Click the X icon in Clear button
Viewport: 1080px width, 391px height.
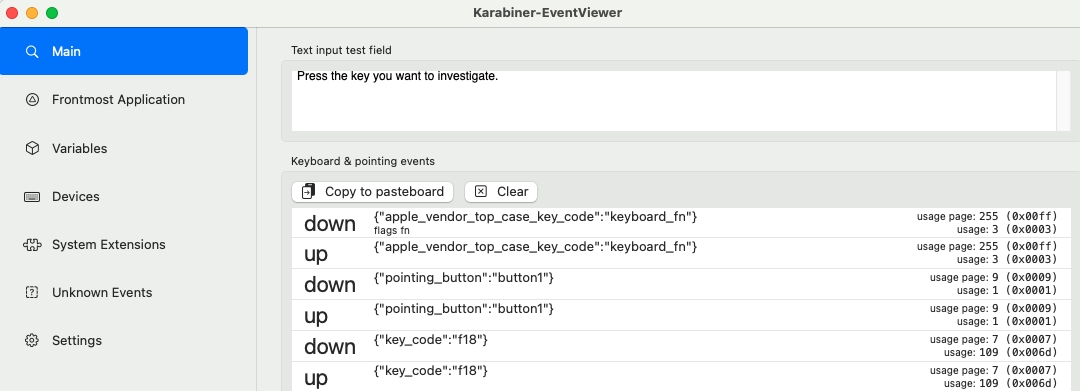(x=481, y=191)
